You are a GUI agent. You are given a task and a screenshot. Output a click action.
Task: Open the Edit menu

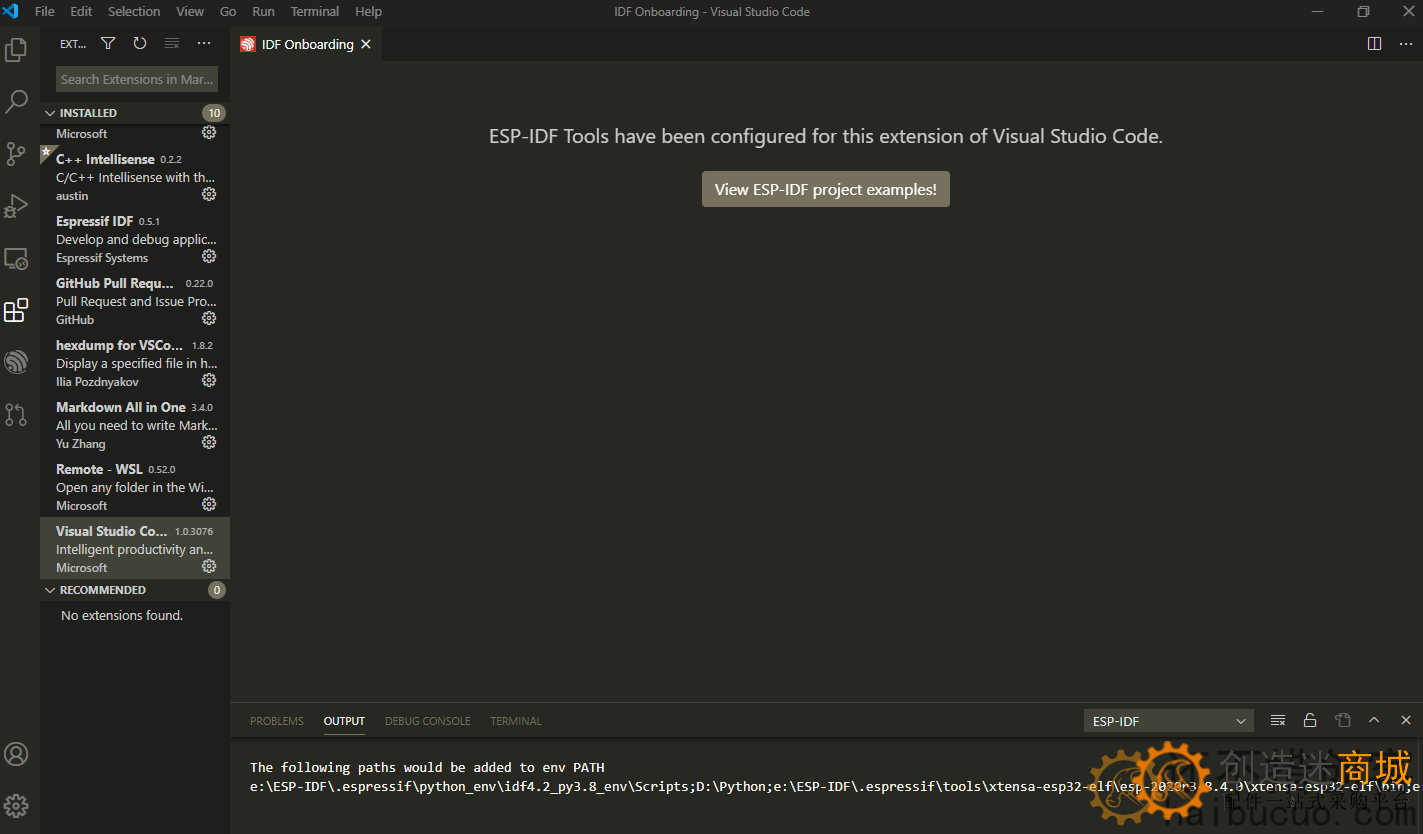pos(81,12)
